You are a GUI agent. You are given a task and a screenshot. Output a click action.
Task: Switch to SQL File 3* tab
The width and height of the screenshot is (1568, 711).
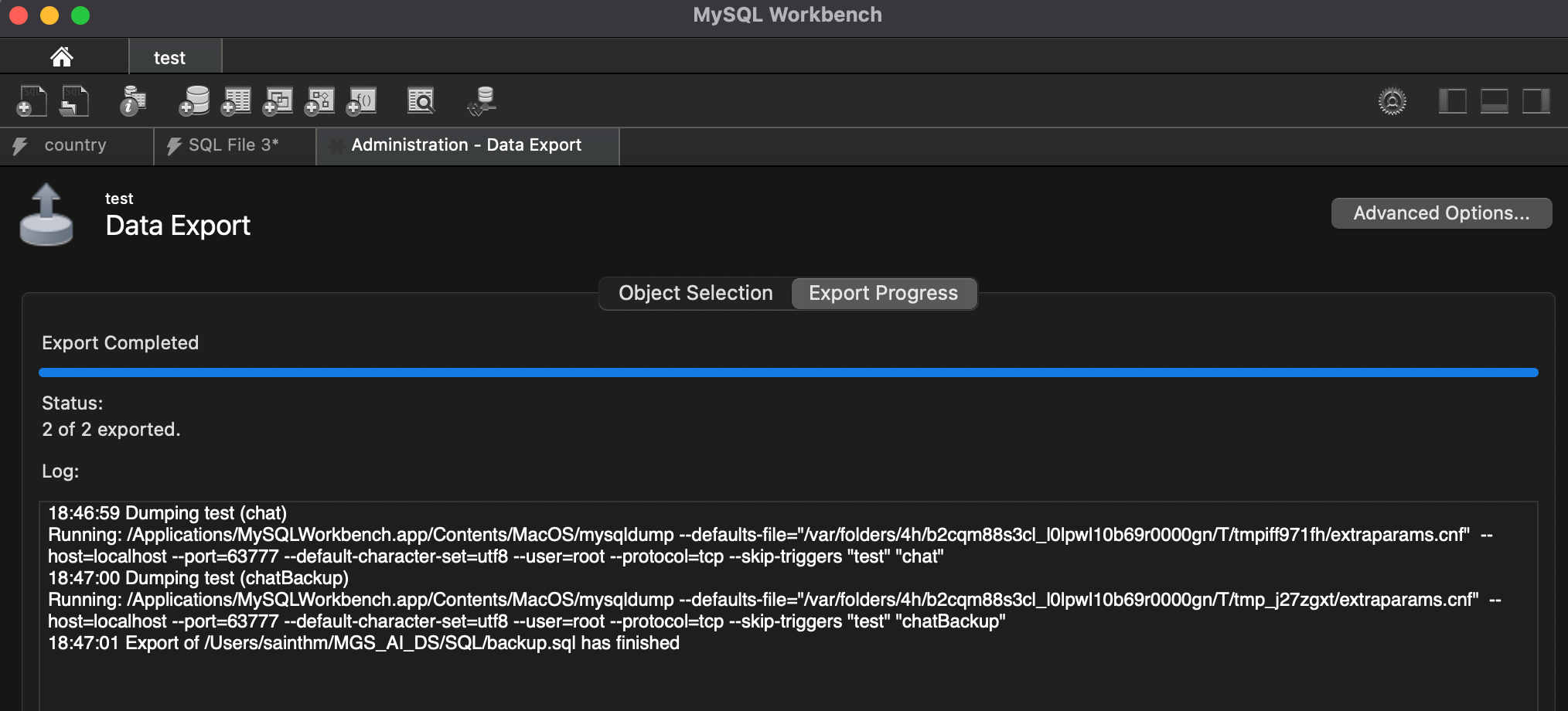tap(234, 145)
